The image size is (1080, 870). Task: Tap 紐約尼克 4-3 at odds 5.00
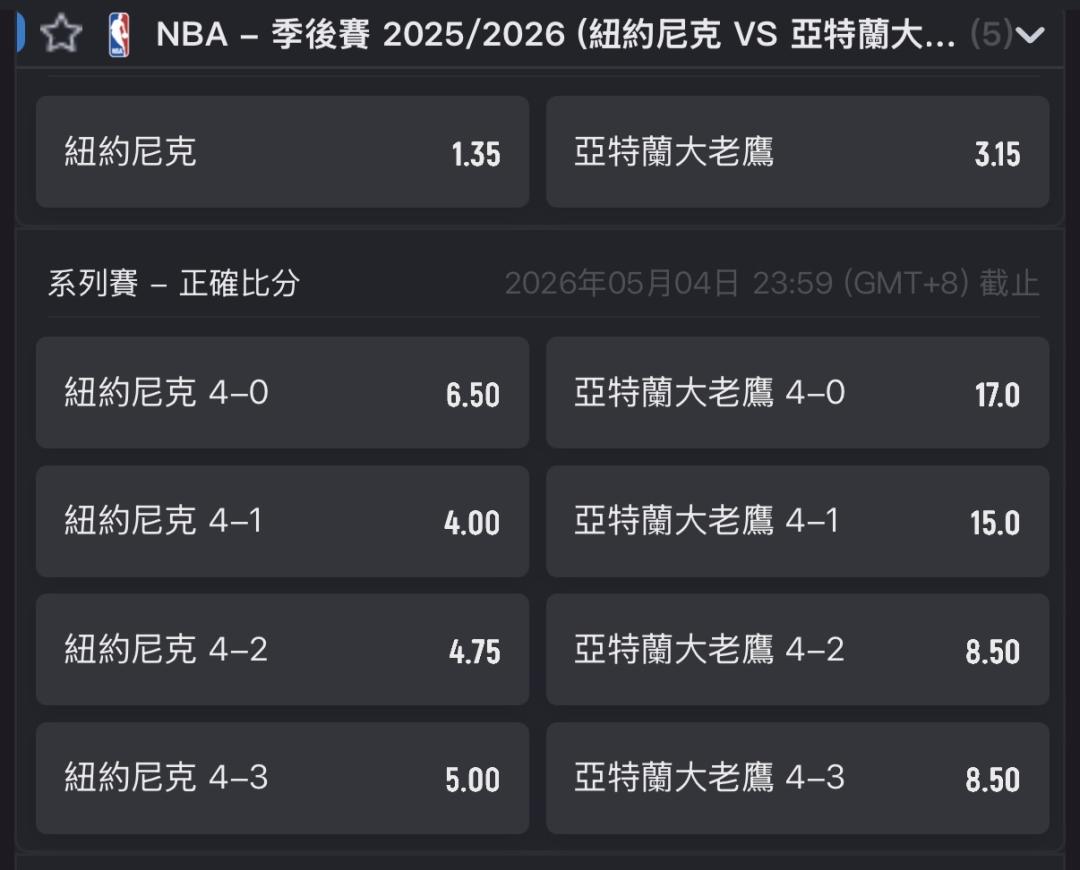click(x=282, y=778)
